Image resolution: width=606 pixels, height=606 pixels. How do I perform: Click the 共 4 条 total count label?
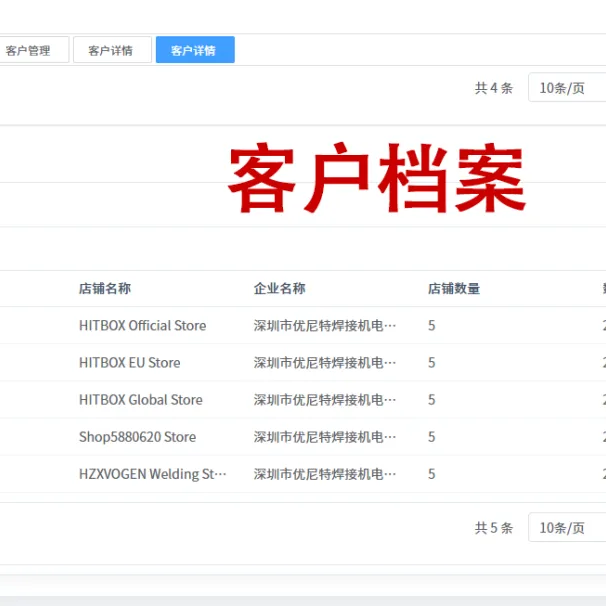pos(494,88)
